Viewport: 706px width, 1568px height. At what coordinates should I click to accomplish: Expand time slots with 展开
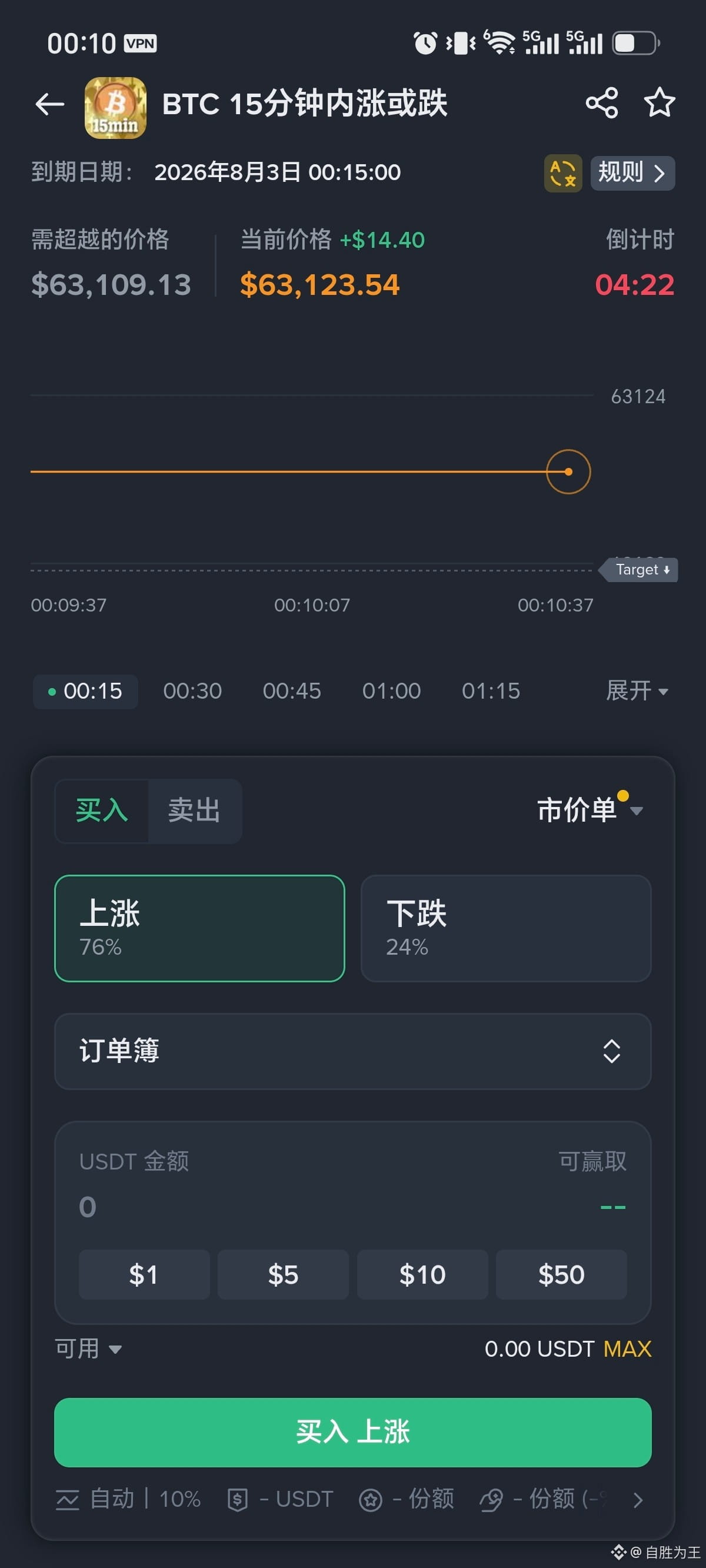[x=637, y=691]
